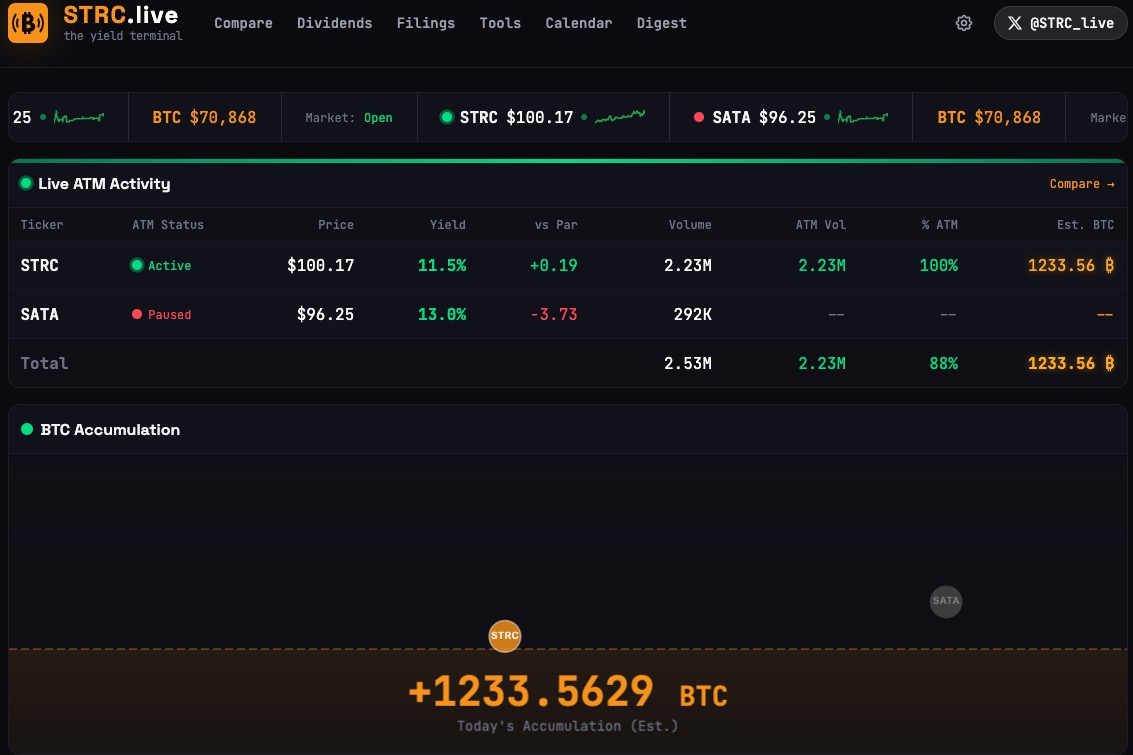Click the STRC.live site title
The height and width of the screenshot is (755, 1133).
[121, 14]
